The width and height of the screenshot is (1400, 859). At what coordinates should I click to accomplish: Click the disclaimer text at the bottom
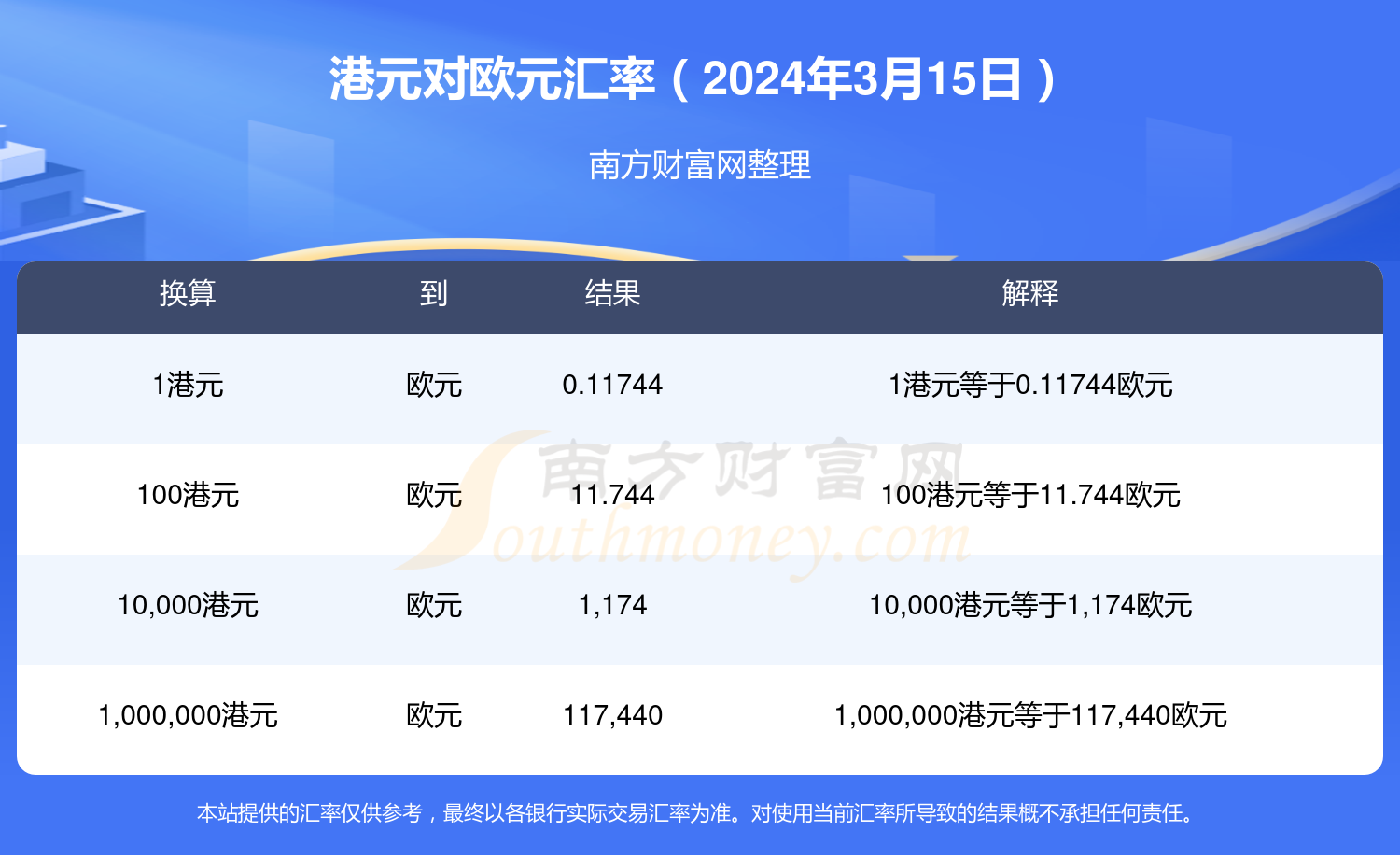click(x=696, y=813)
